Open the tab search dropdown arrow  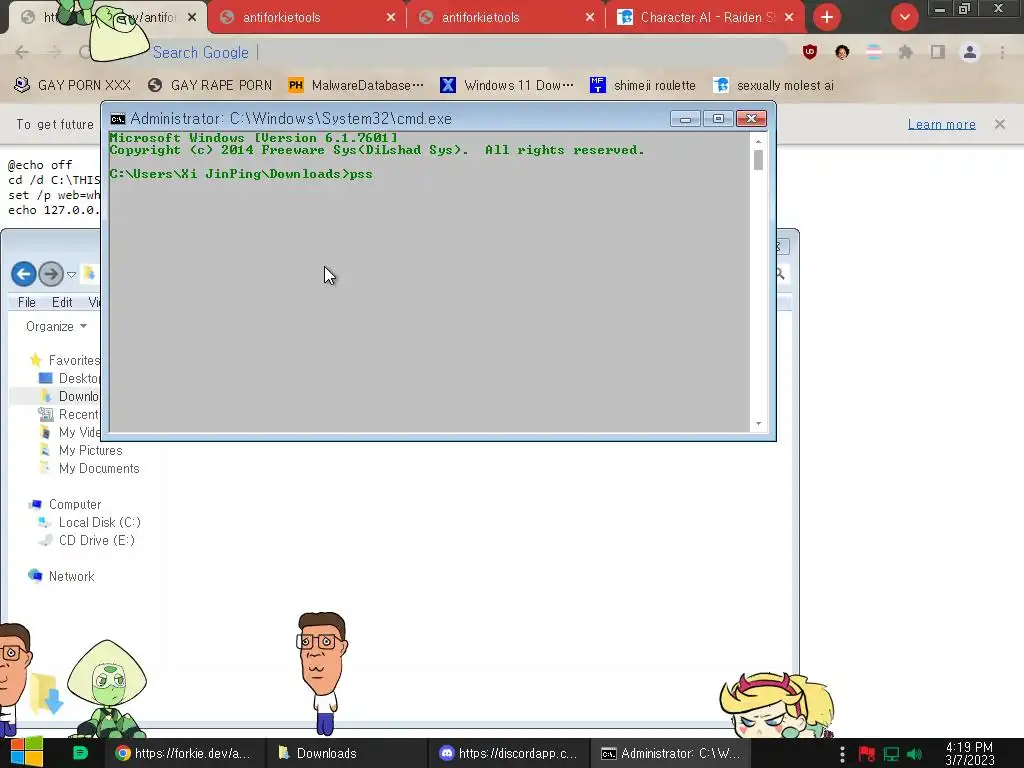point(904,18)
